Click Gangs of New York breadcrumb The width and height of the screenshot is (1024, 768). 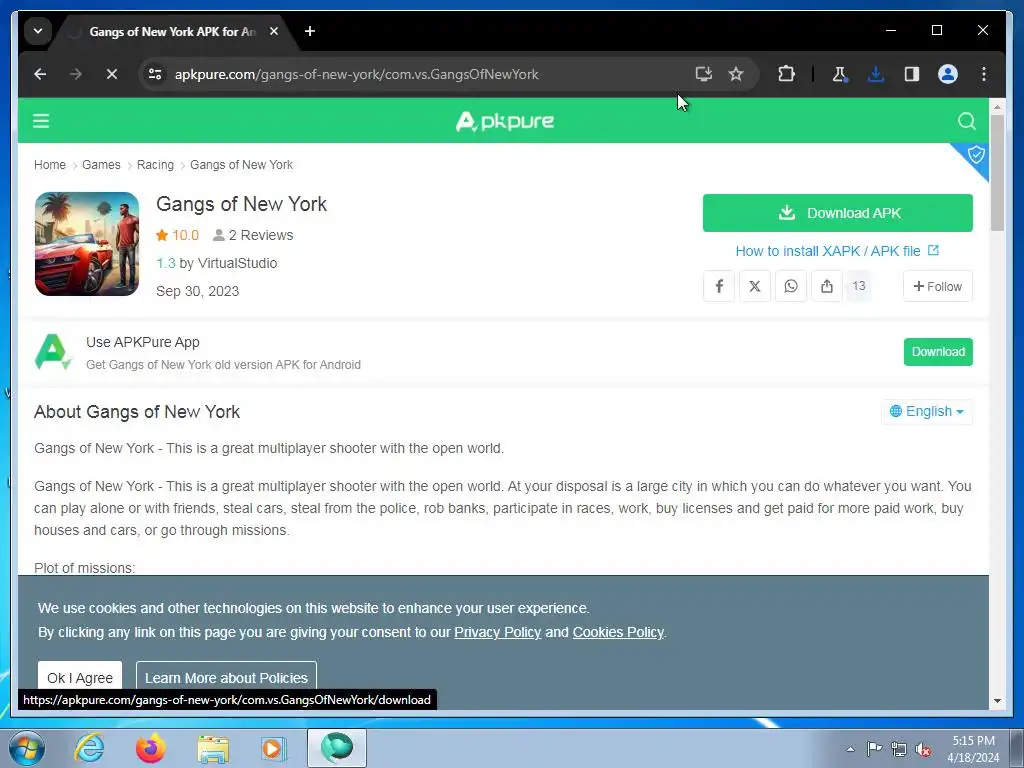[242, 165]
